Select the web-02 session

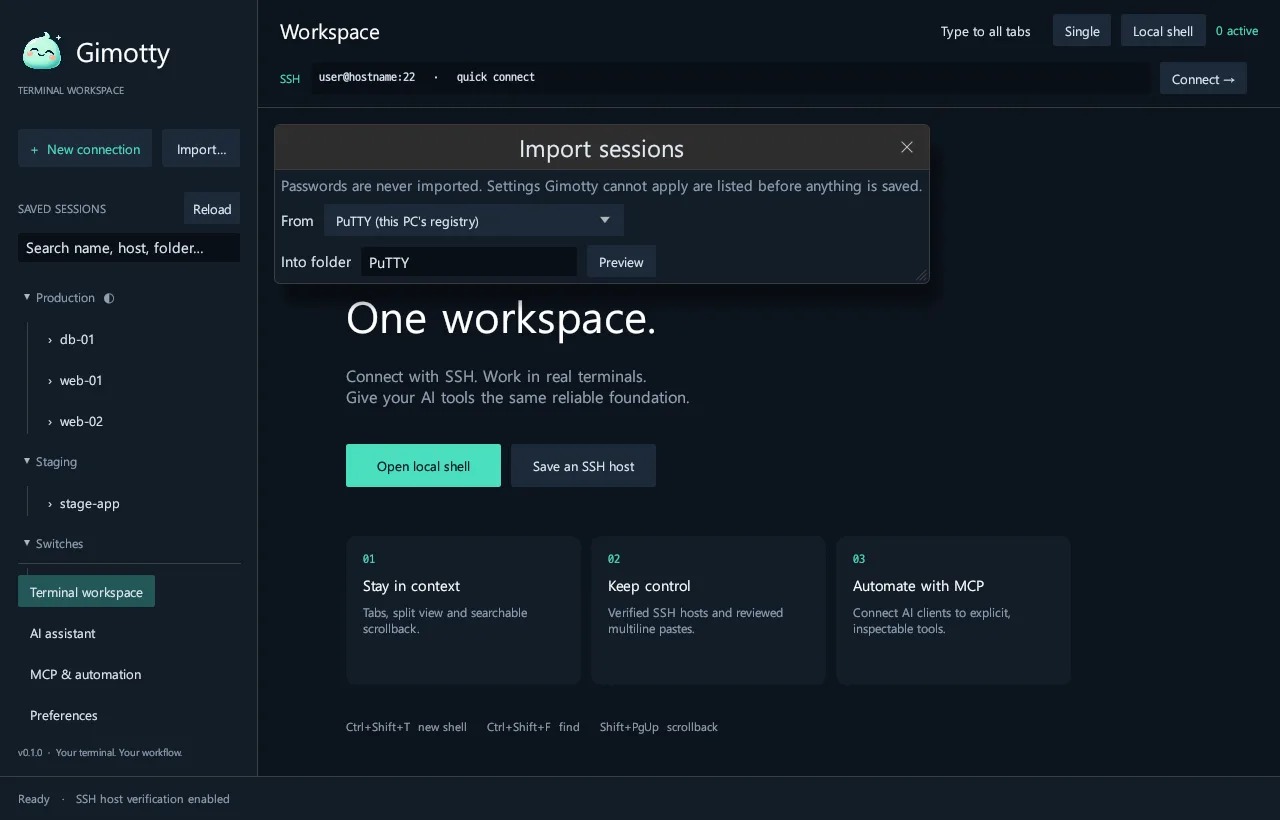point(81,421)
